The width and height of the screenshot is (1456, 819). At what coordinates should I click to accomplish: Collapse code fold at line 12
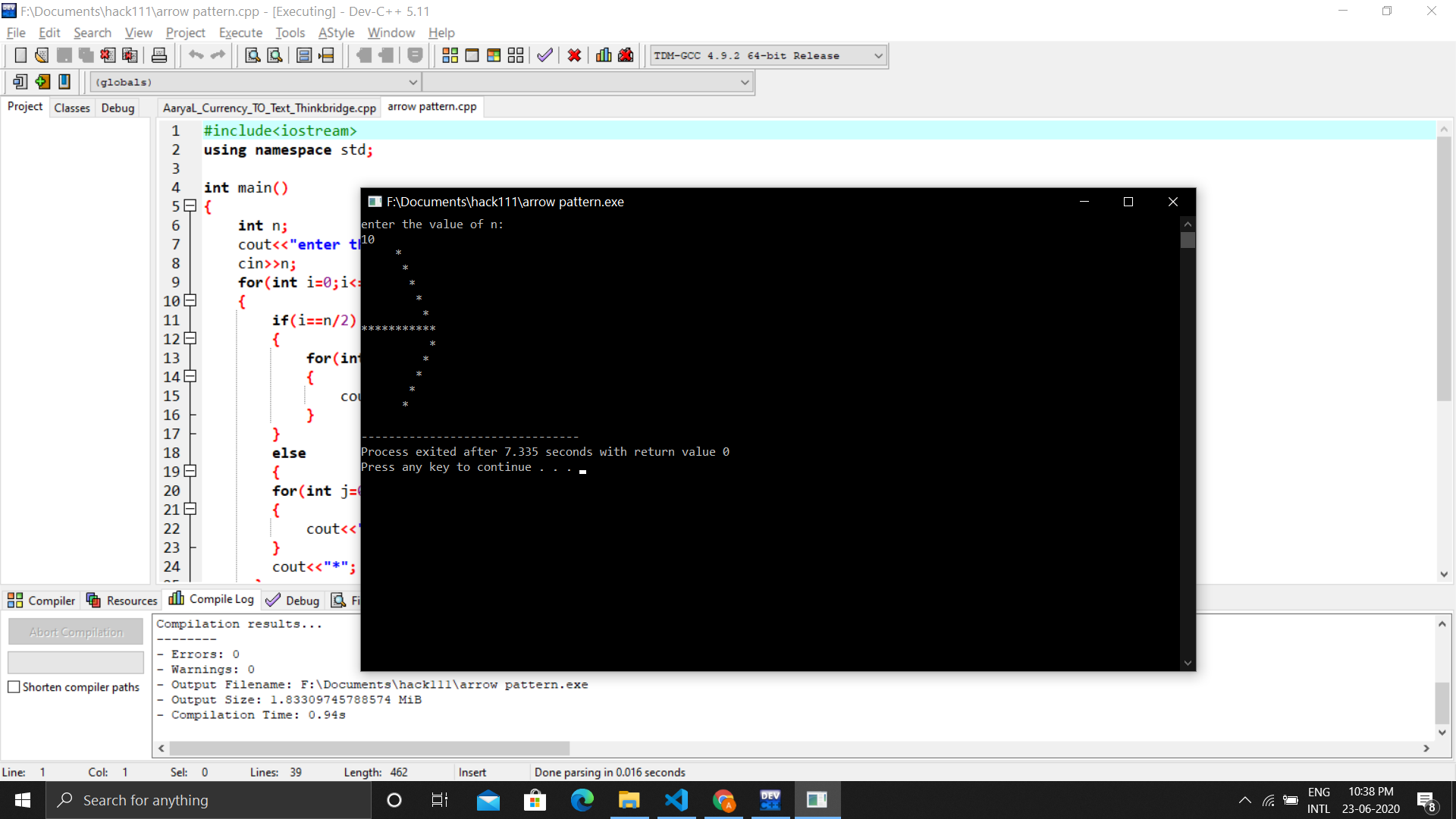190,338
